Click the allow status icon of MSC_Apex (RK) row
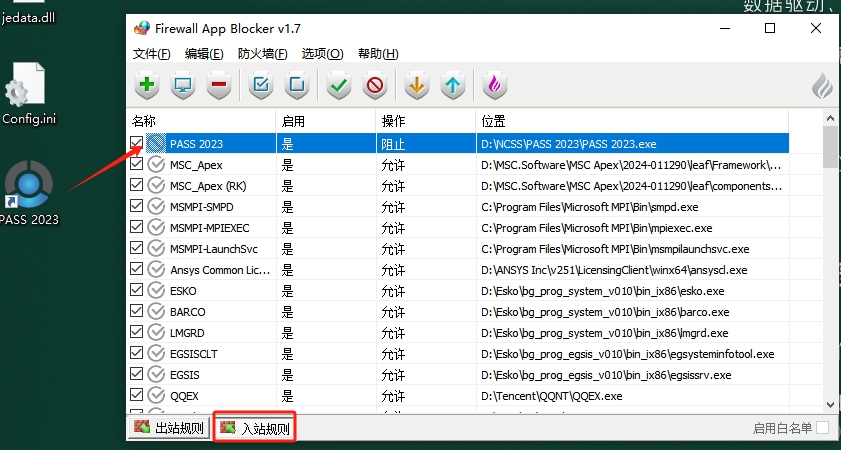The width and height of the screenshot is (841, 450). 156,186
